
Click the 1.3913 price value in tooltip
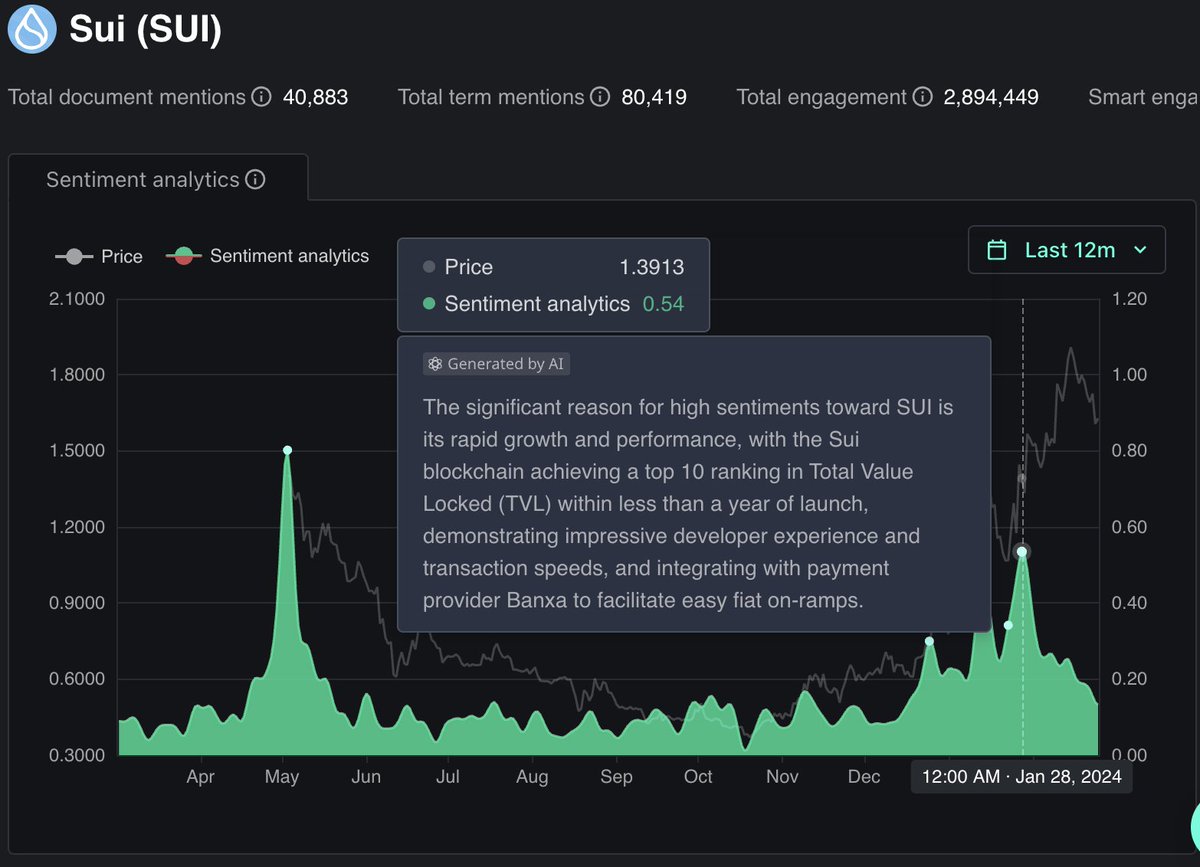pyautogui.click(x=652, y=267)
